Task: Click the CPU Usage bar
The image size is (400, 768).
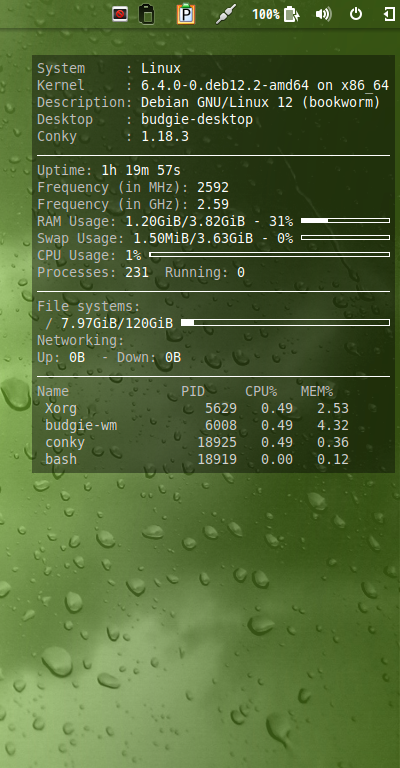Action: tap(269, 255)
